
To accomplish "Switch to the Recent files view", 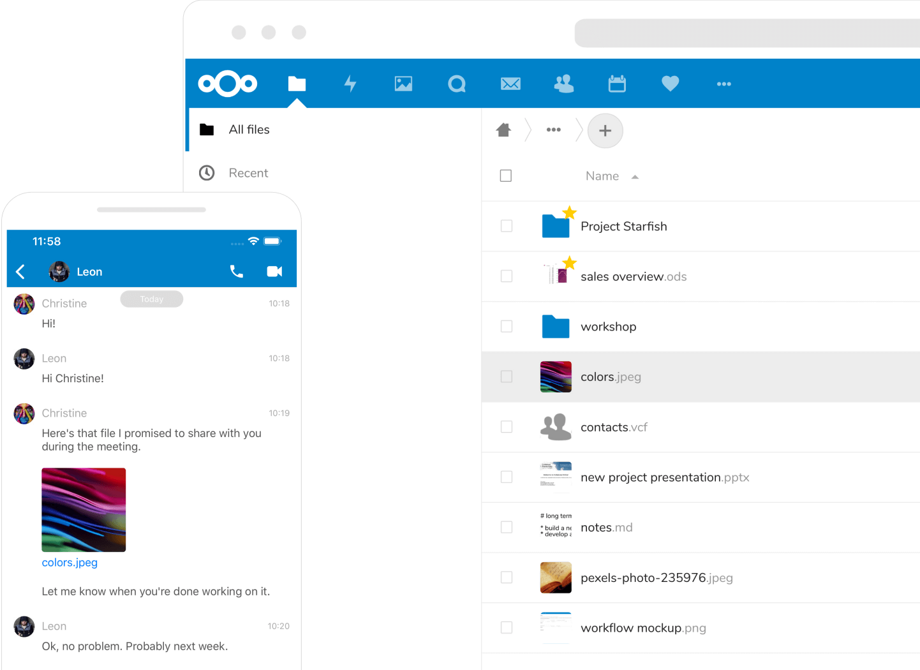I will point(249,172).
